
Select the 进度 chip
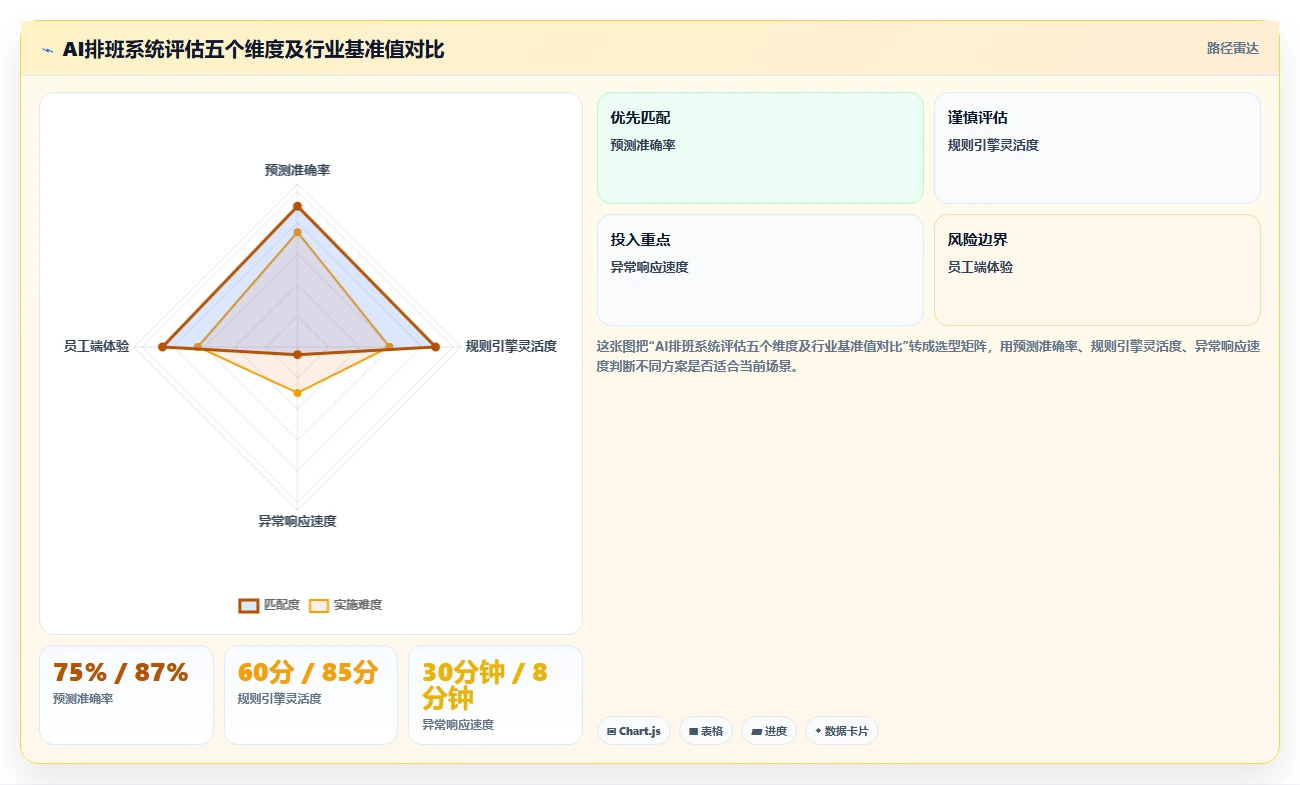point(769,731)
